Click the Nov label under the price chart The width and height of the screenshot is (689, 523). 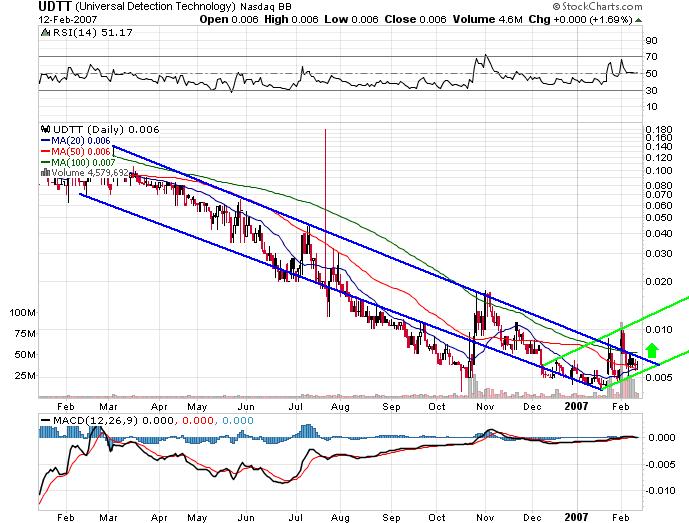coord(485,407)
